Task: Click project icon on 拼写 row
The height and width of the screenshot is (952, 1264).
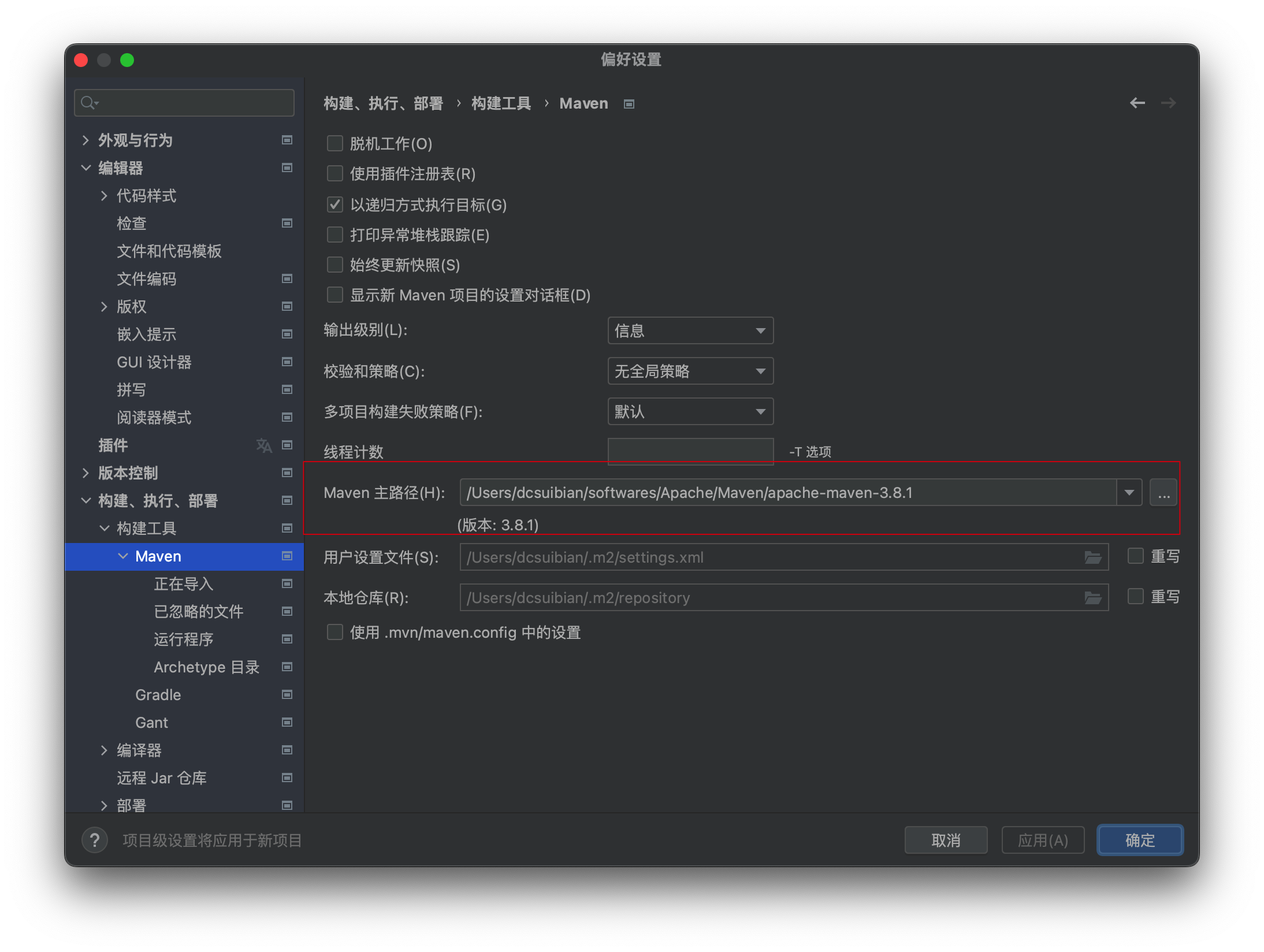Action: click(x=287, y=389)
